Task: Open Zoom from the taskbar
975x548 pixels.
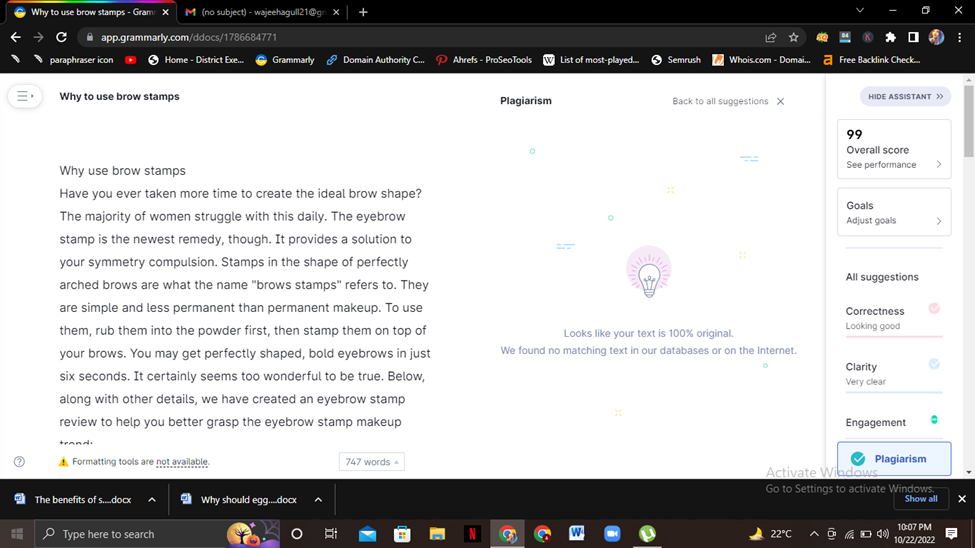Action: click(612, 534)
